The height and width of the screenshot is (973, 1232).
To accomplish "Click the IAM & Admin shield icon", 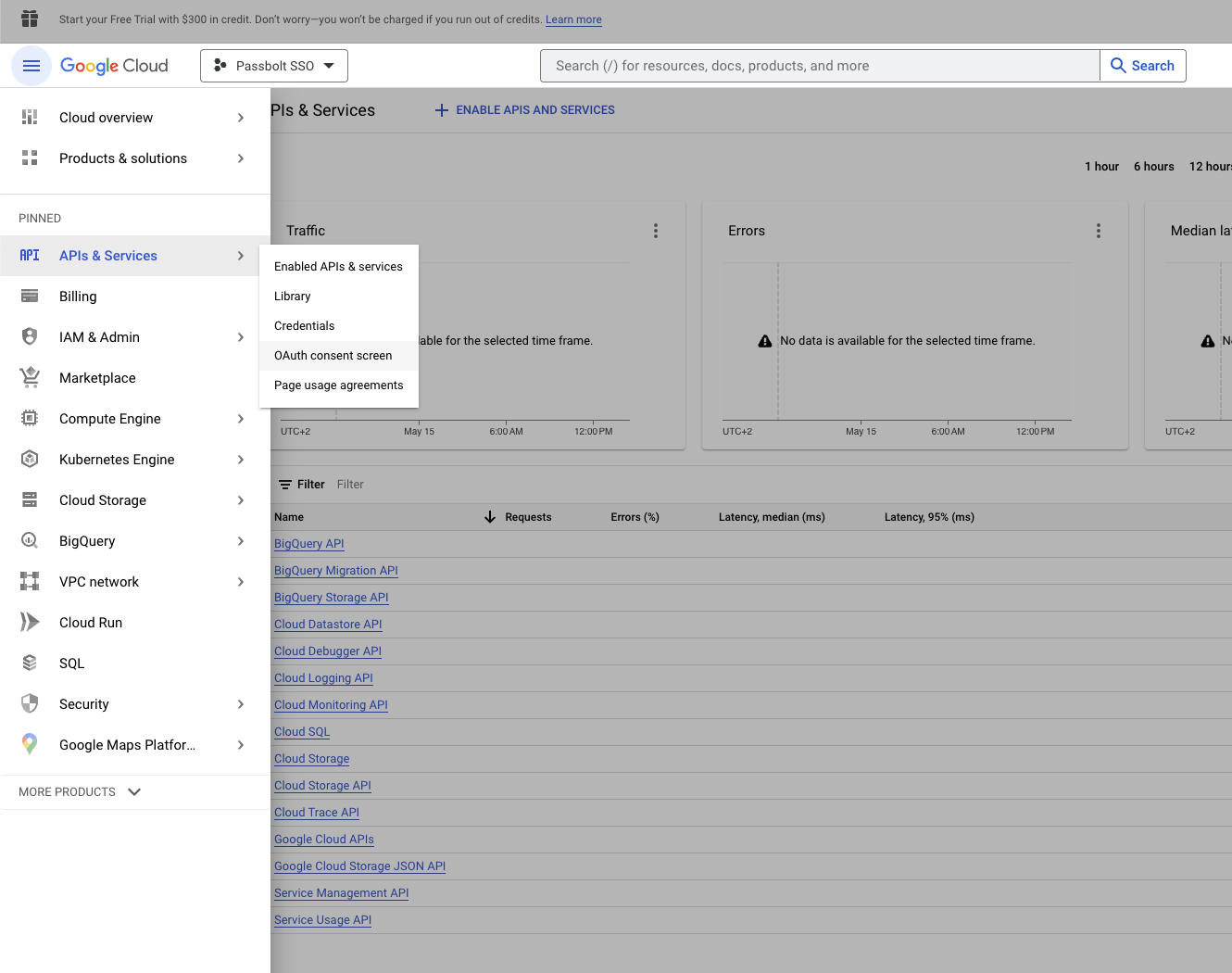I will point(30,337).
